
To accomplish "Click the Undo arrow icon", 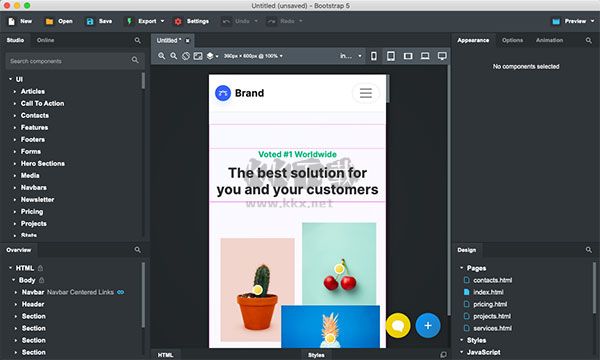I will (227, 21).
